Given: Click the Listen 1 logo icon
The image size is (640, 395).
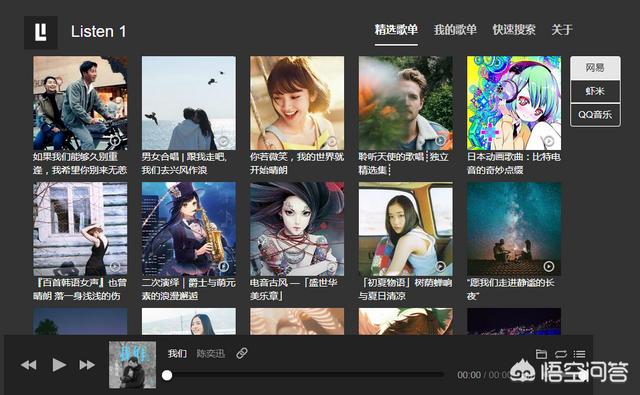Looking at the screenshot, I should tap(40, 33).
